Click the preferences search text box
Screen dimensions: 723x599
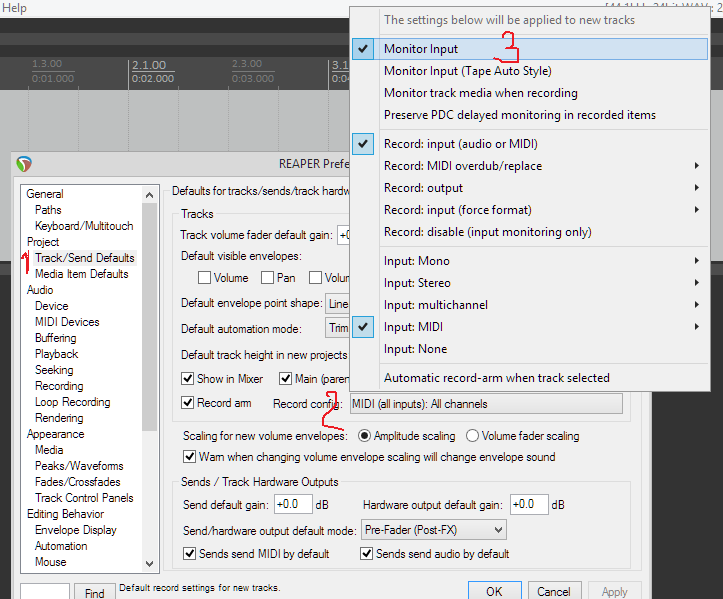coord(45,592)
